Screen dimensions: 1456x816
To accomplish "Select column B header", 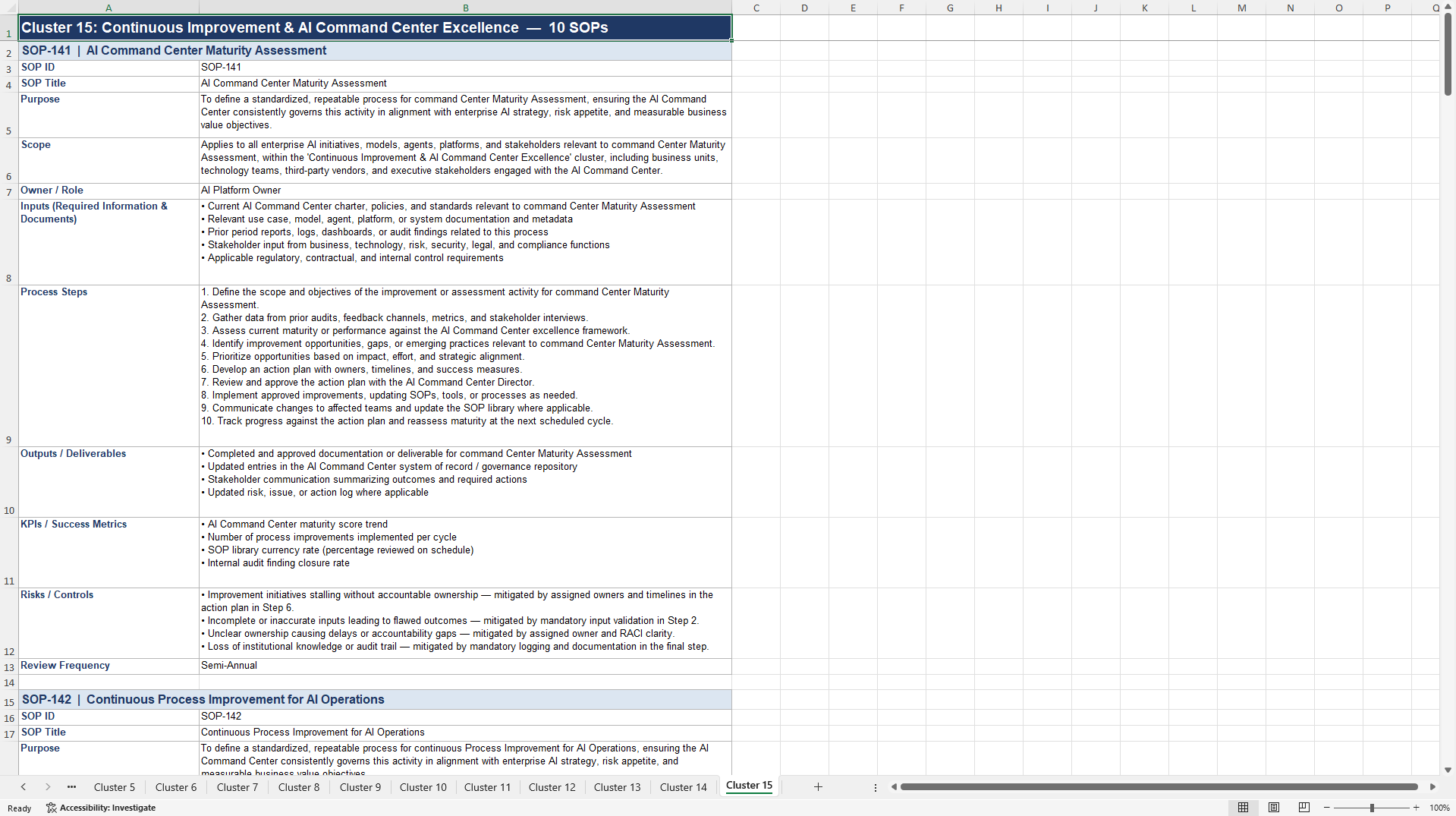I will (x=465, y=8).
